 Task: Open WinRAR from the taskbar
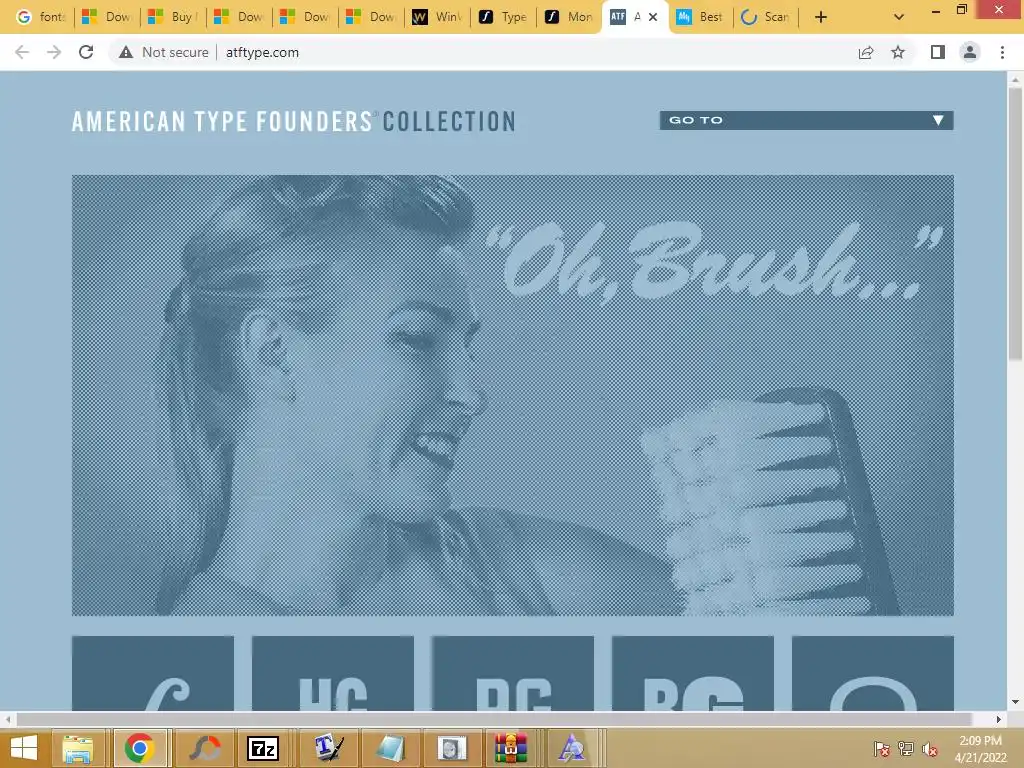(511, 748)
